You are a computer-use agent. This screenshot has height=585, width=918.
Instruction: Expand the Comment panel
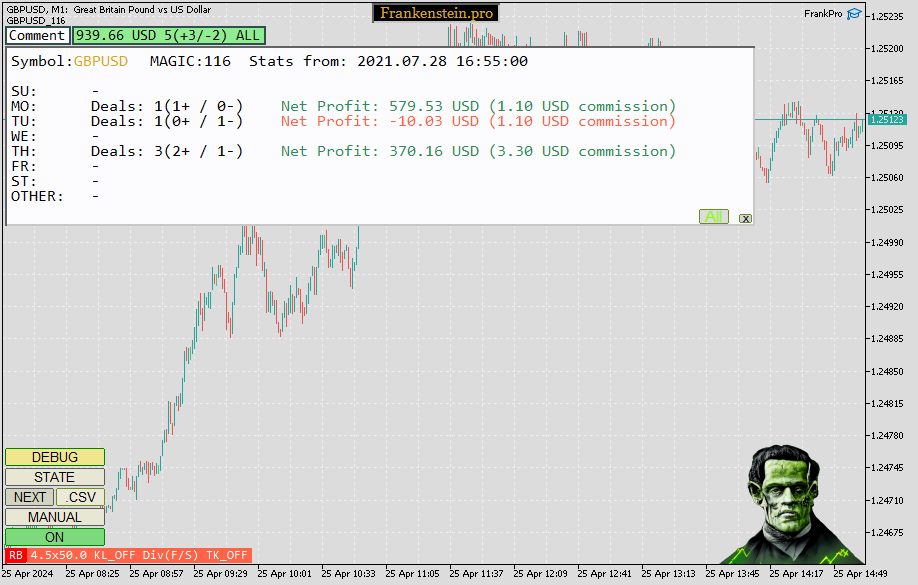click(37, 35)
